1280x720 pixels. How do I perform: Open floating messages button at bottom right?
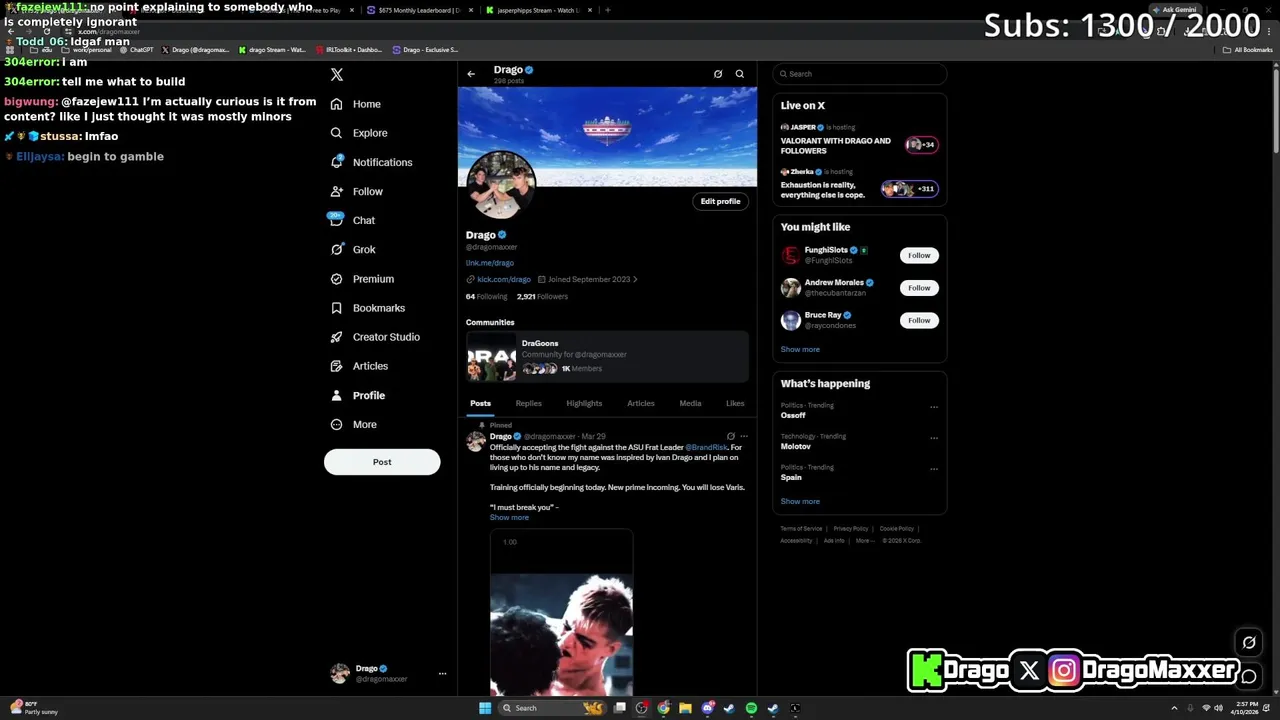coord(1249,677)
